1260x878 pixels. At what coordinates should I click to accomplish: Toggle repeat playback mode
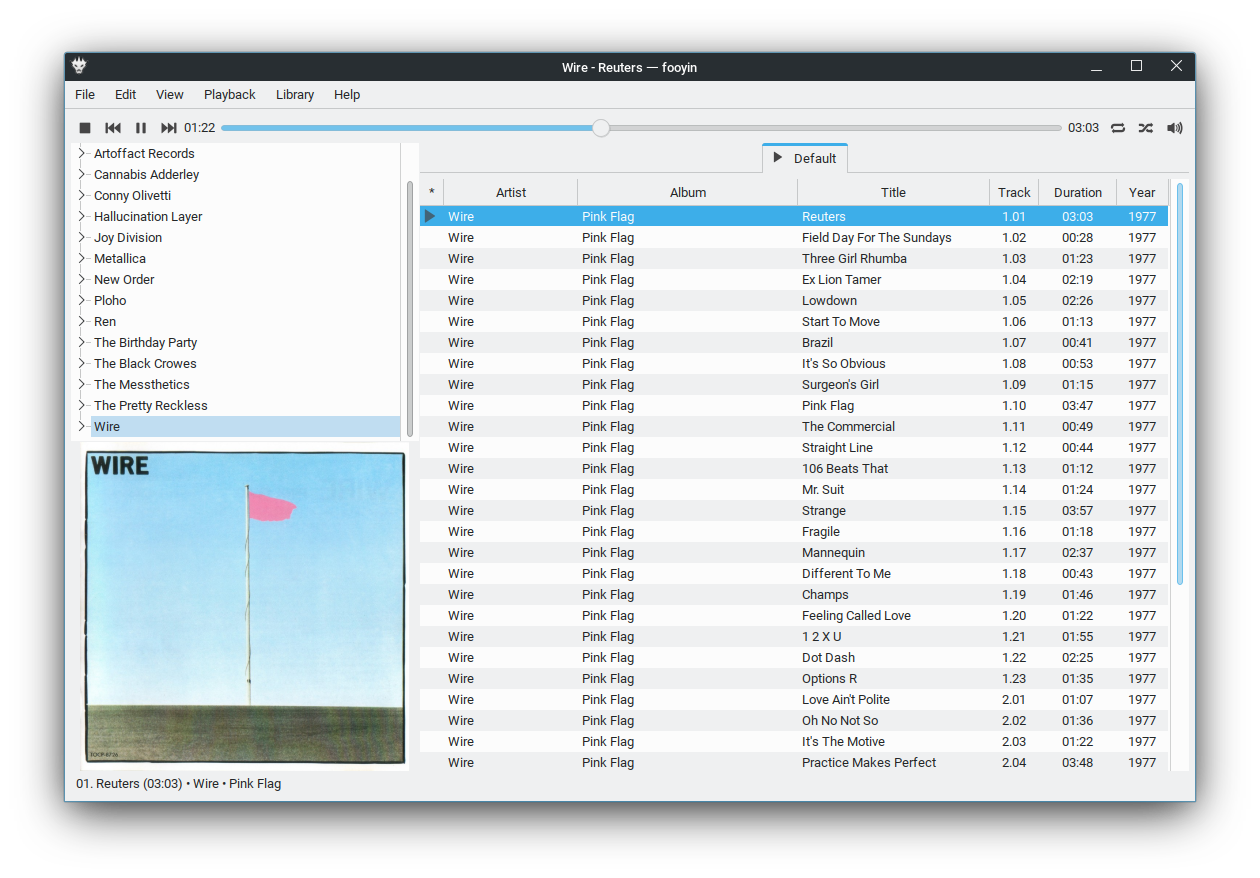[1118, 128]
